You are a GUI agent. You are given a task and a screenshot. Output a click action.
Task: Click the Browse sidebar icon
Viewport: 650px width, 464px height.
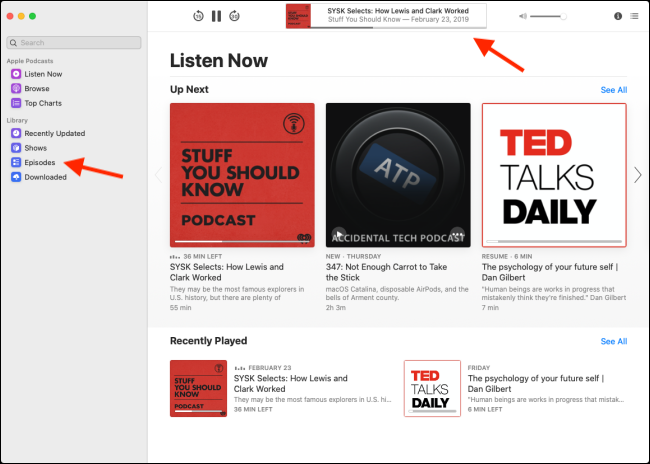coord(16,89)
